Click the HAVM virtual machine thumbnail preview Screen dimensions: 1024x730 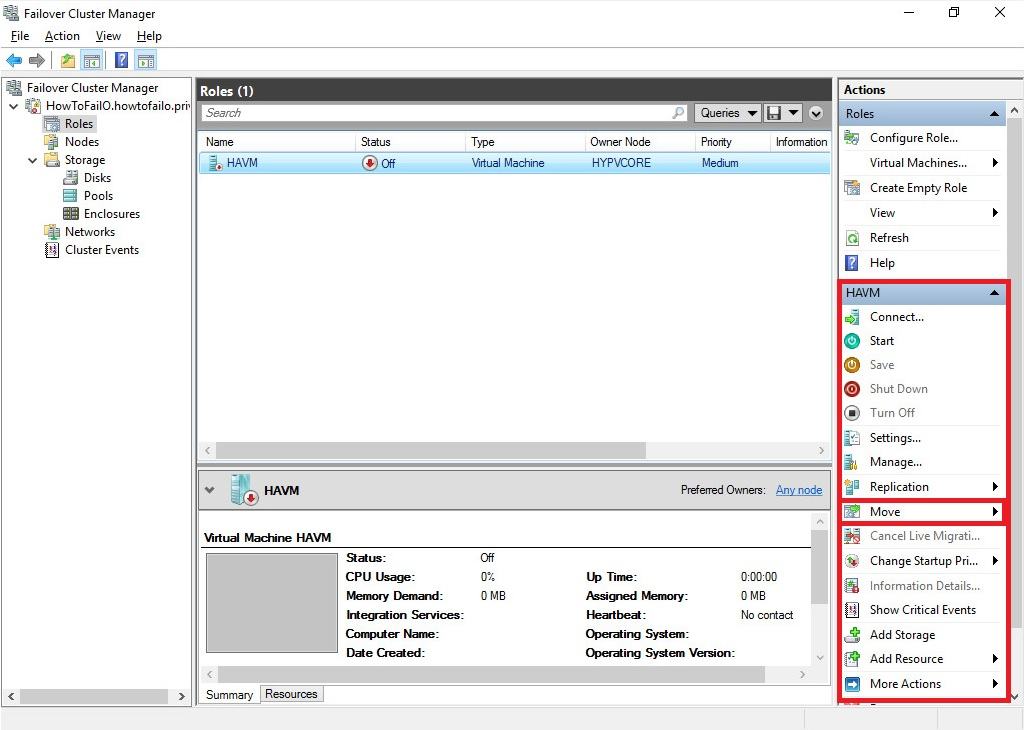[x=272, y=603]
